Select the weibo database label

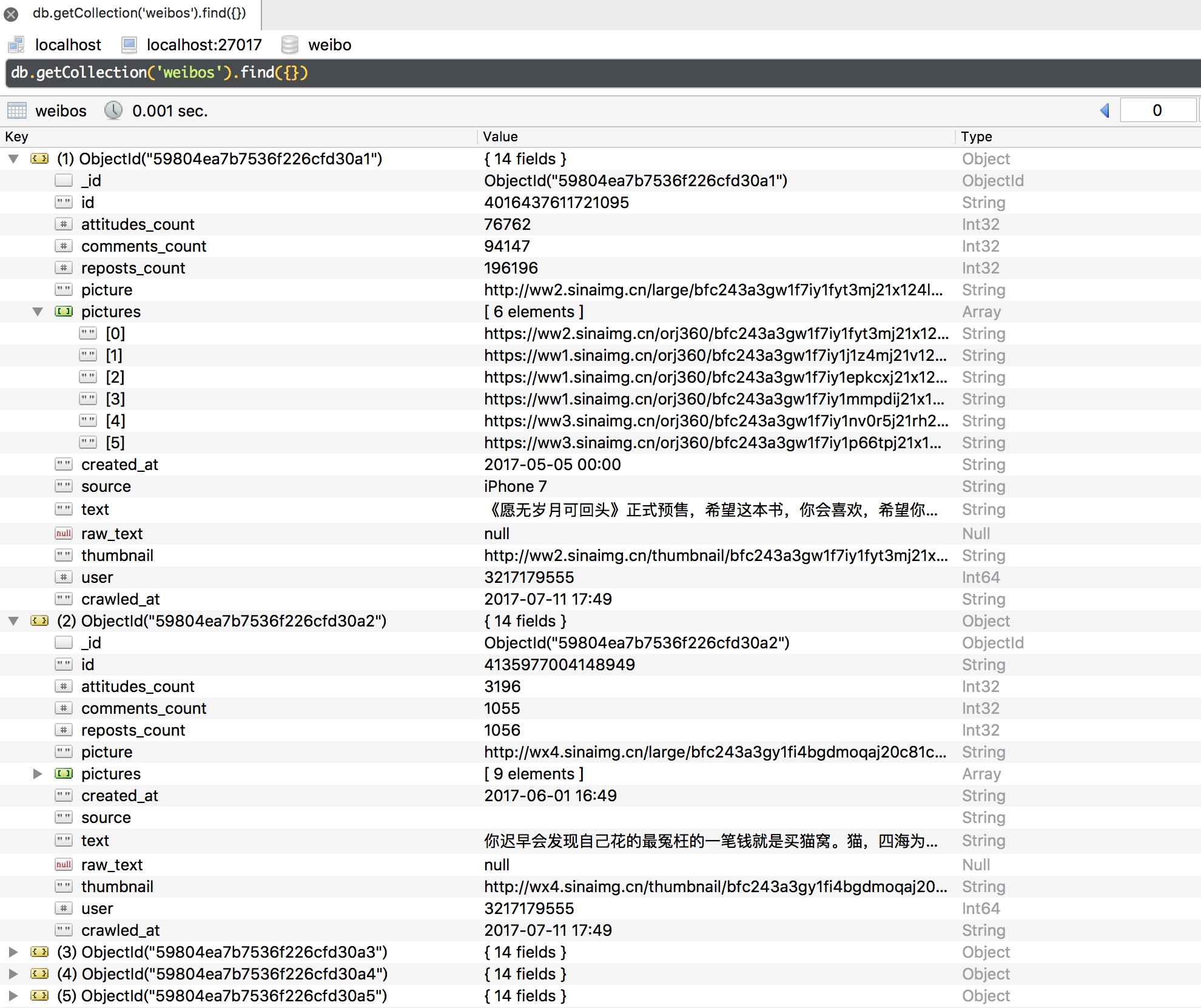tap(330, 45)
